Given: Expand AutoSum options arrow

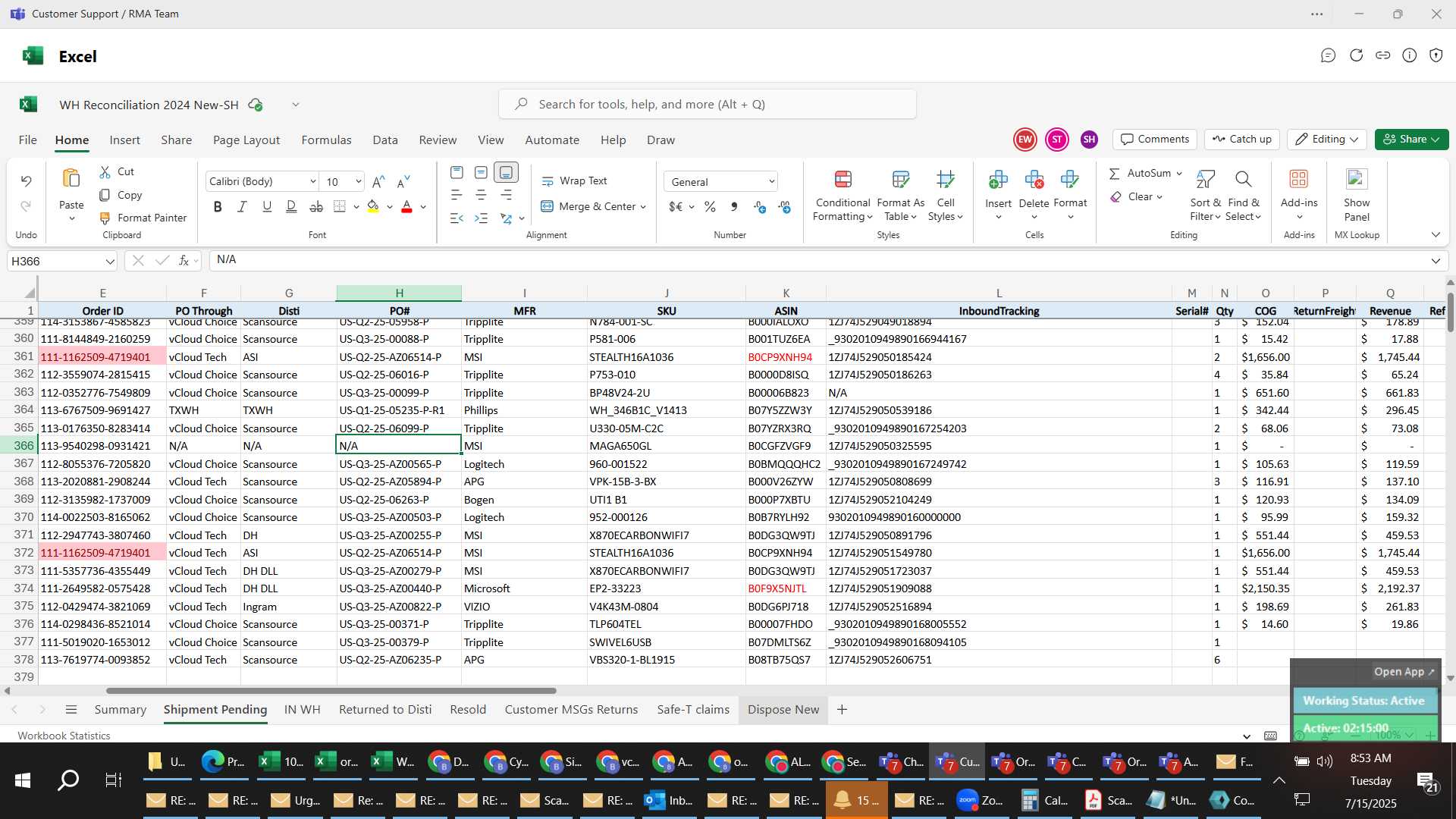Looking at the screenshot, I should pos(1179,174).
